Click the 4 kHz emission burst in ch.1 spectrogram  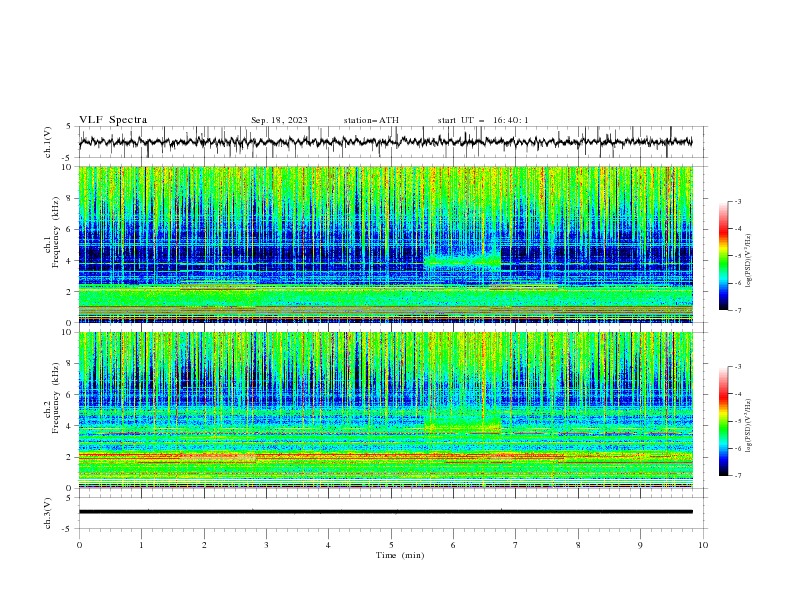pos(462,261)
